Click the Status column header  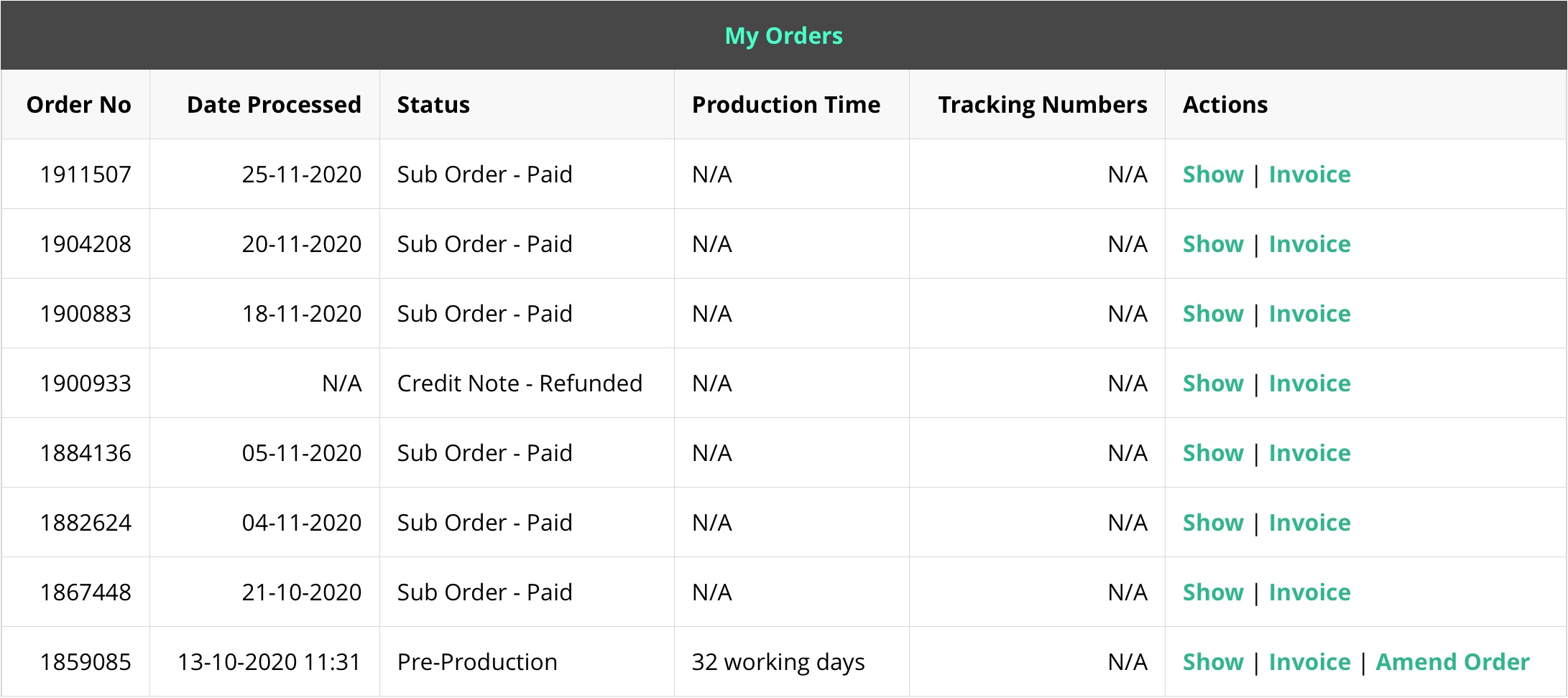[433, 105]
